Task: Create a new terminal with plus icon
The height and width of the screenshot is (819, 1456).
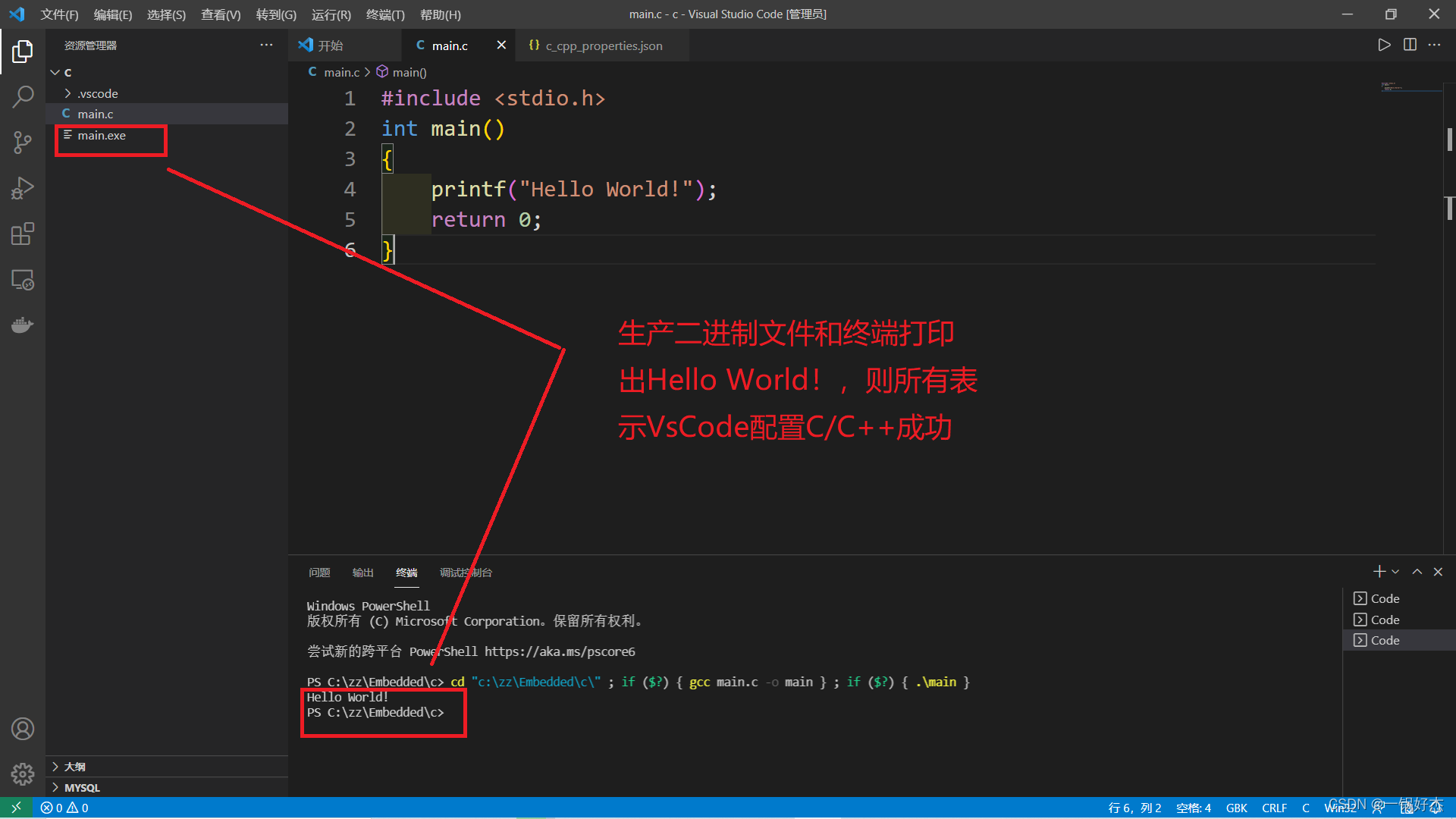Action: pos(1379,572)
